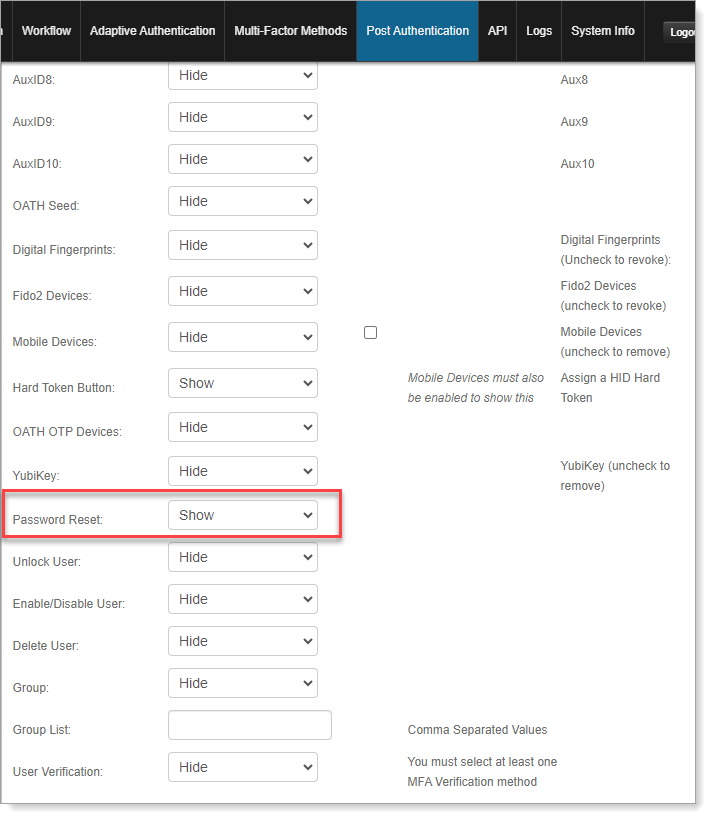Expand the Password Reset dropdown
711x819 pixels.
[x=243, y=516]
